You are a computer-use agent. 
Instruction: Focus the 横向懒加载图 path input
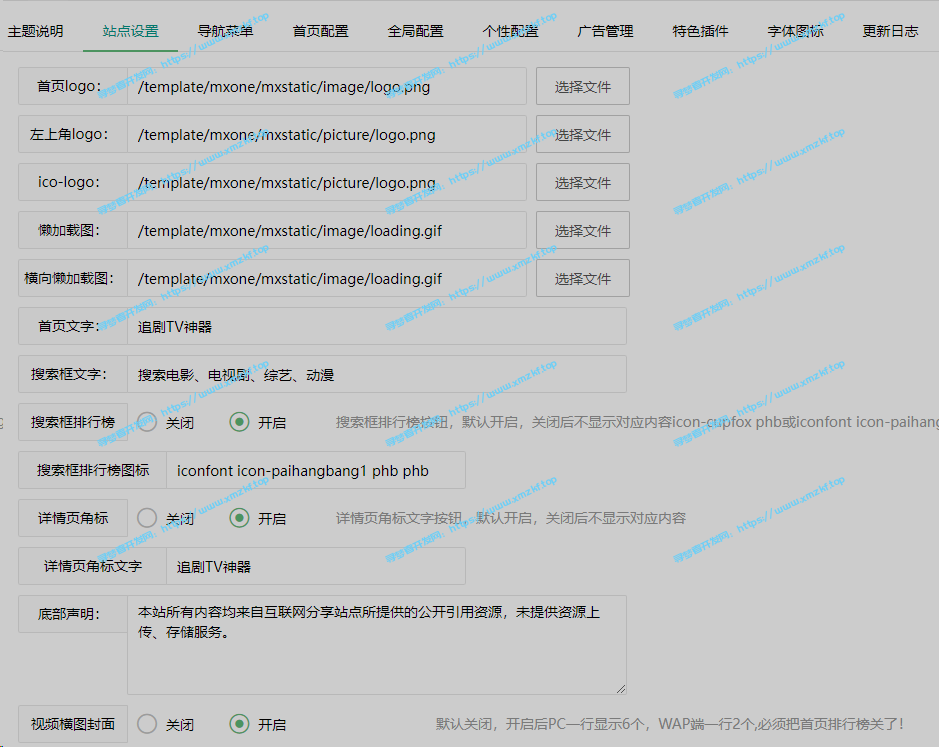327,278
